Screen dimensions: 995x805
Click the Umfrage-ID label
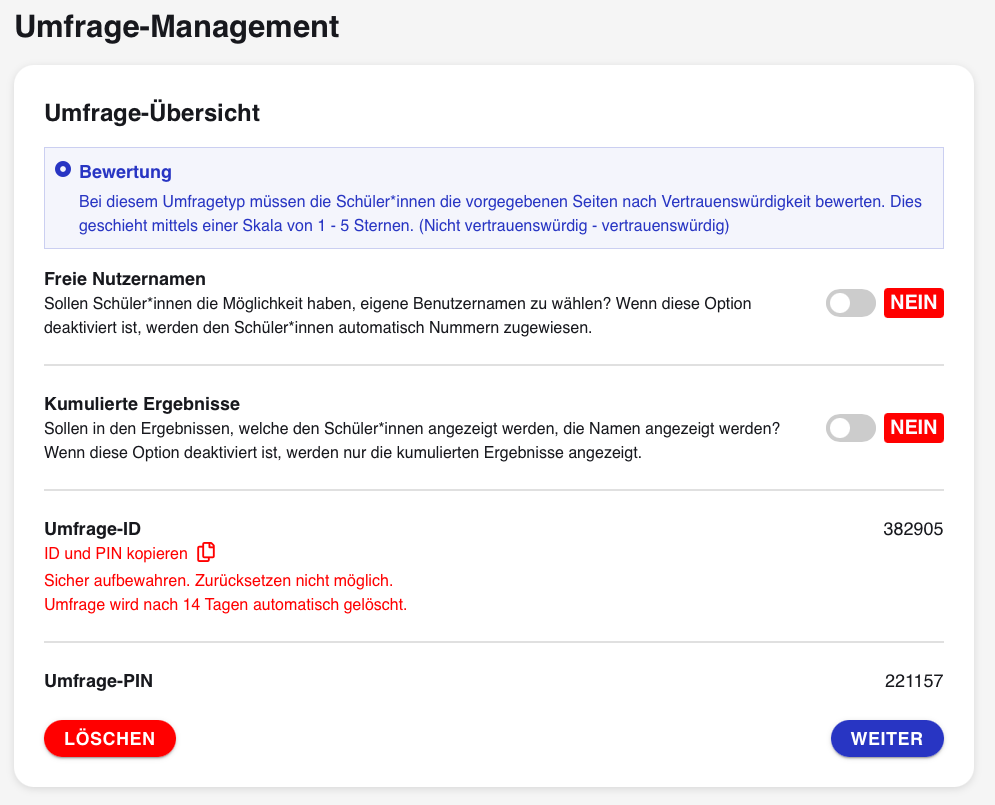pos(93,529)
